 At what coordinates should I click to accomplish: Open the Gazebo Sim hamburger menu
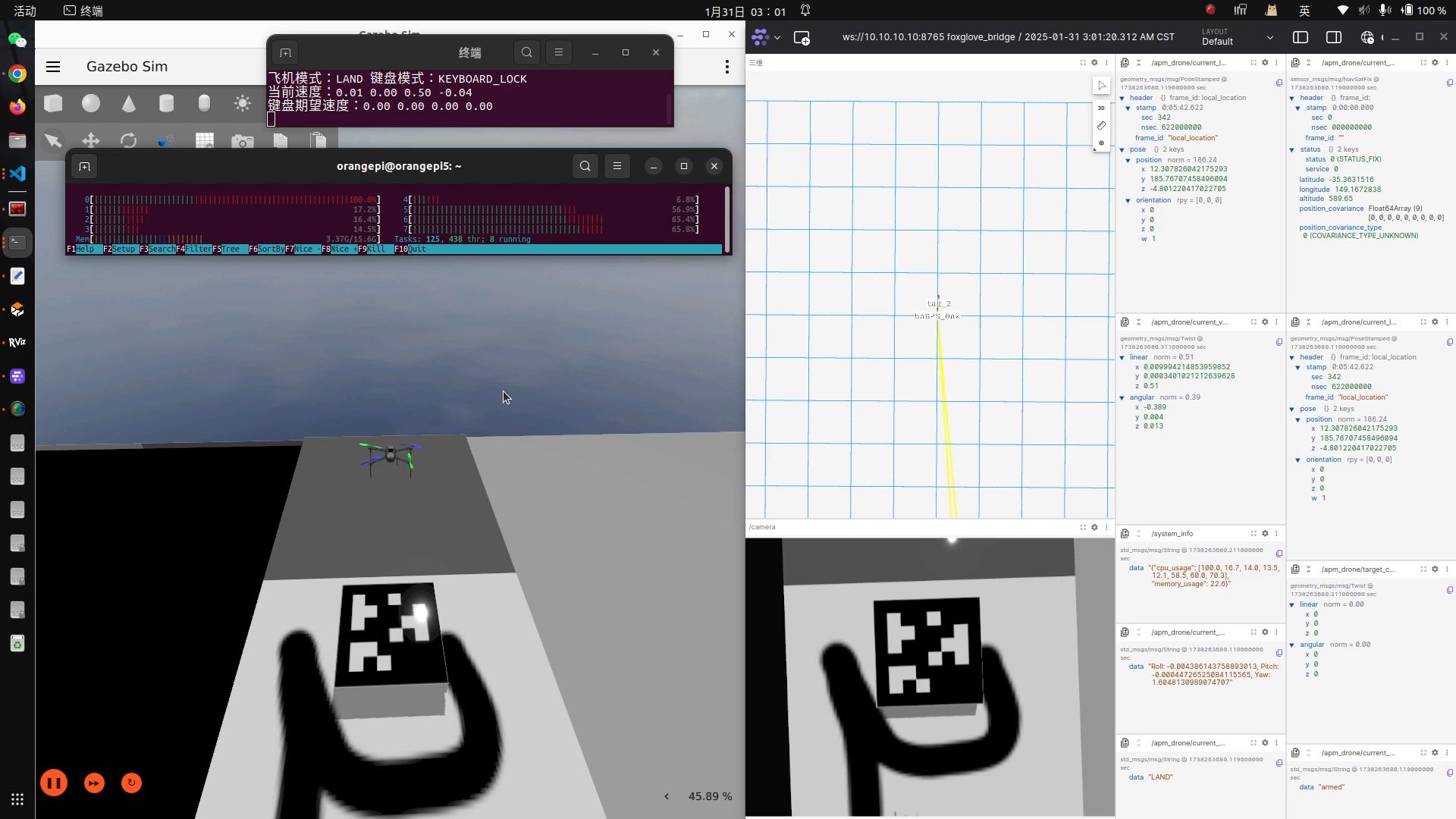pos(53,67)
